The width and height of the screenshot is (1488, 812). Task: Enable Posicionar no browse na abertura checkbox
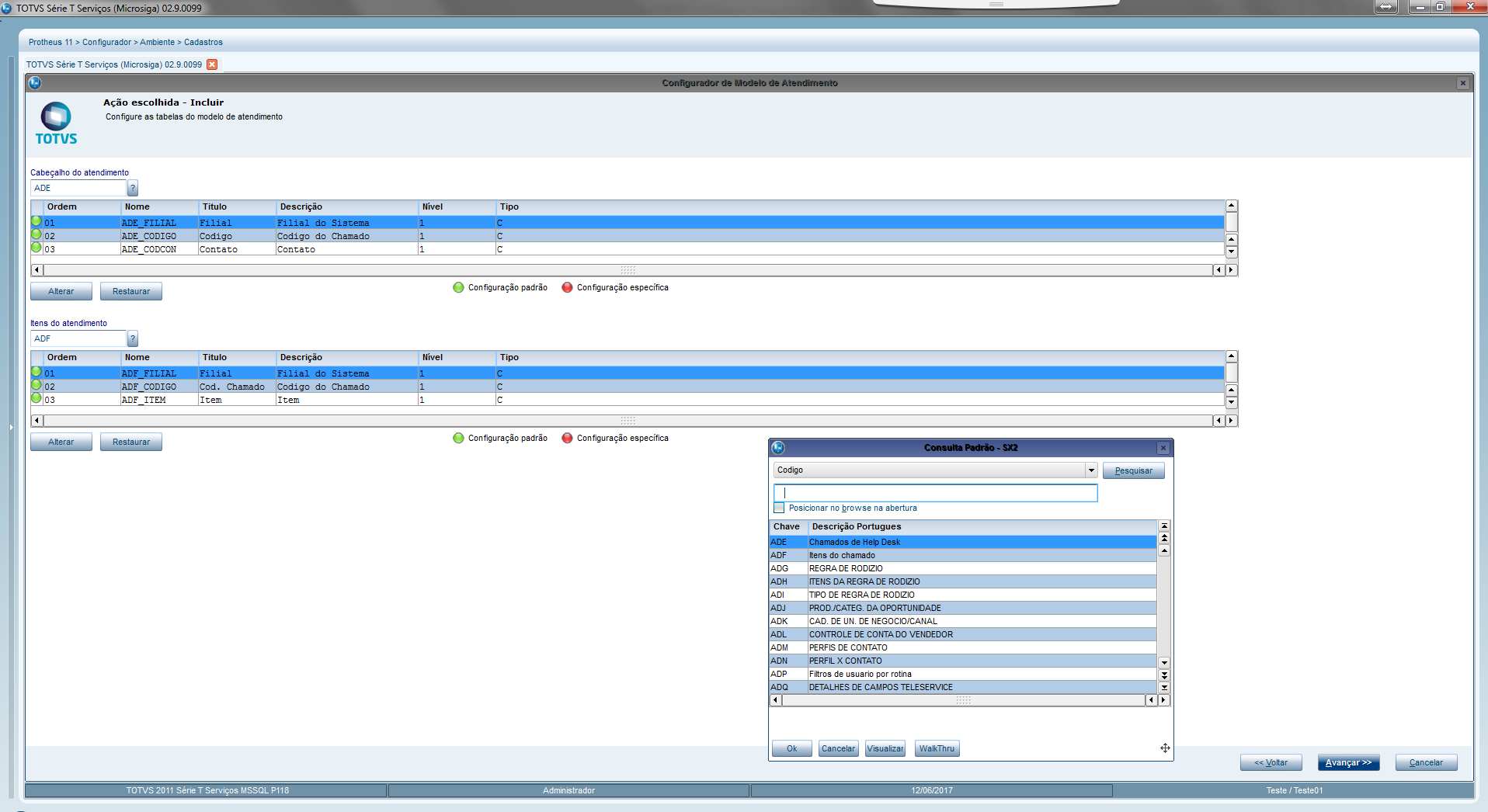[x=779, y=508]
